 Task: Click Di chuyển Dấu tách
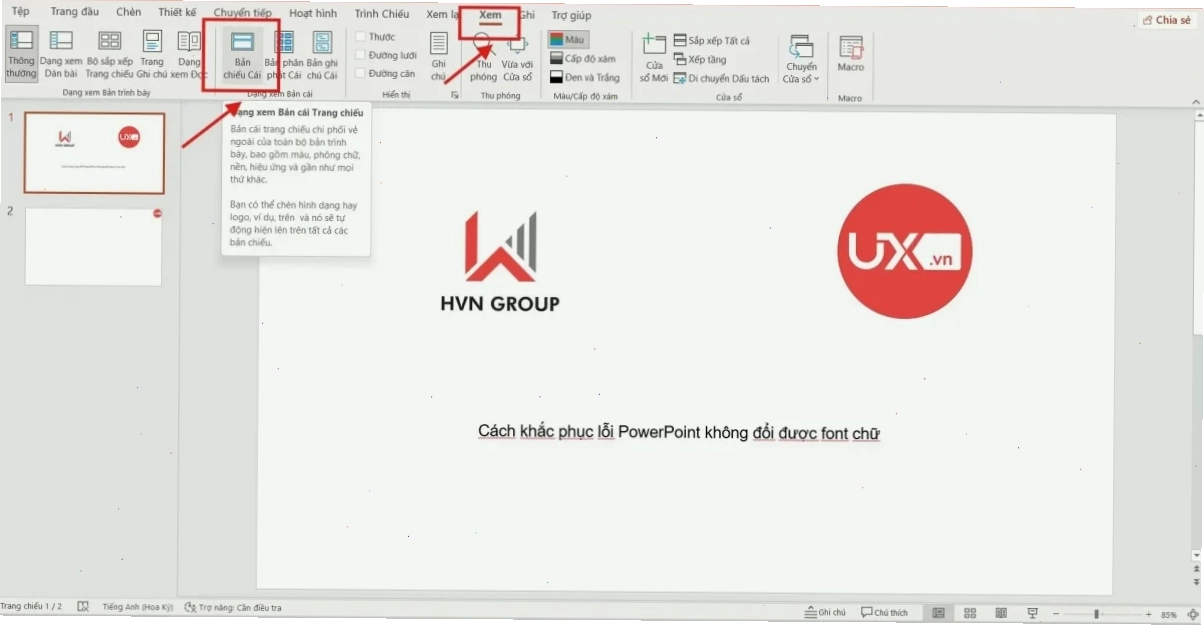(721, 79)
